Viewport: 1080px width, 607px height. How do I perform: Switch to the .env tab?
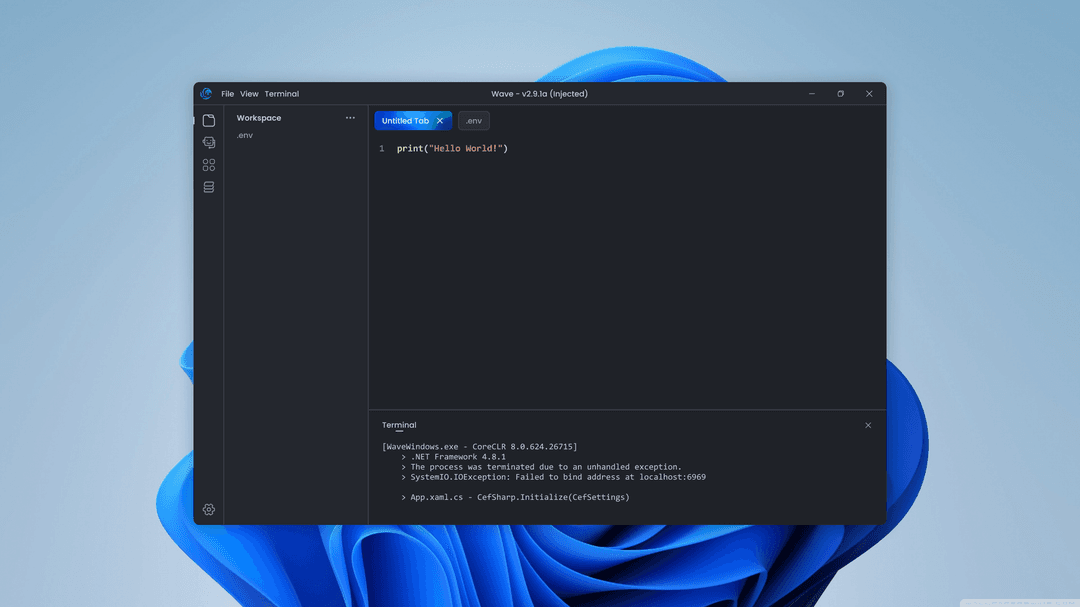[473, 120]
